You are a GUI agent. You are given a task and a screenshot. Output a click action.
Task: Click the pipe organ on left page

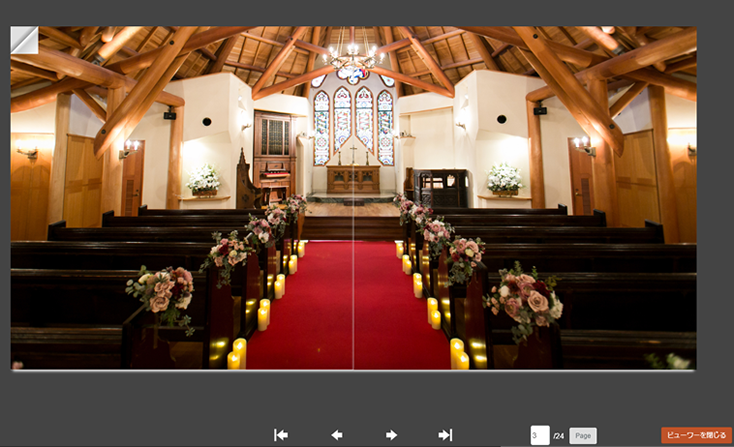tap(270, 150)
